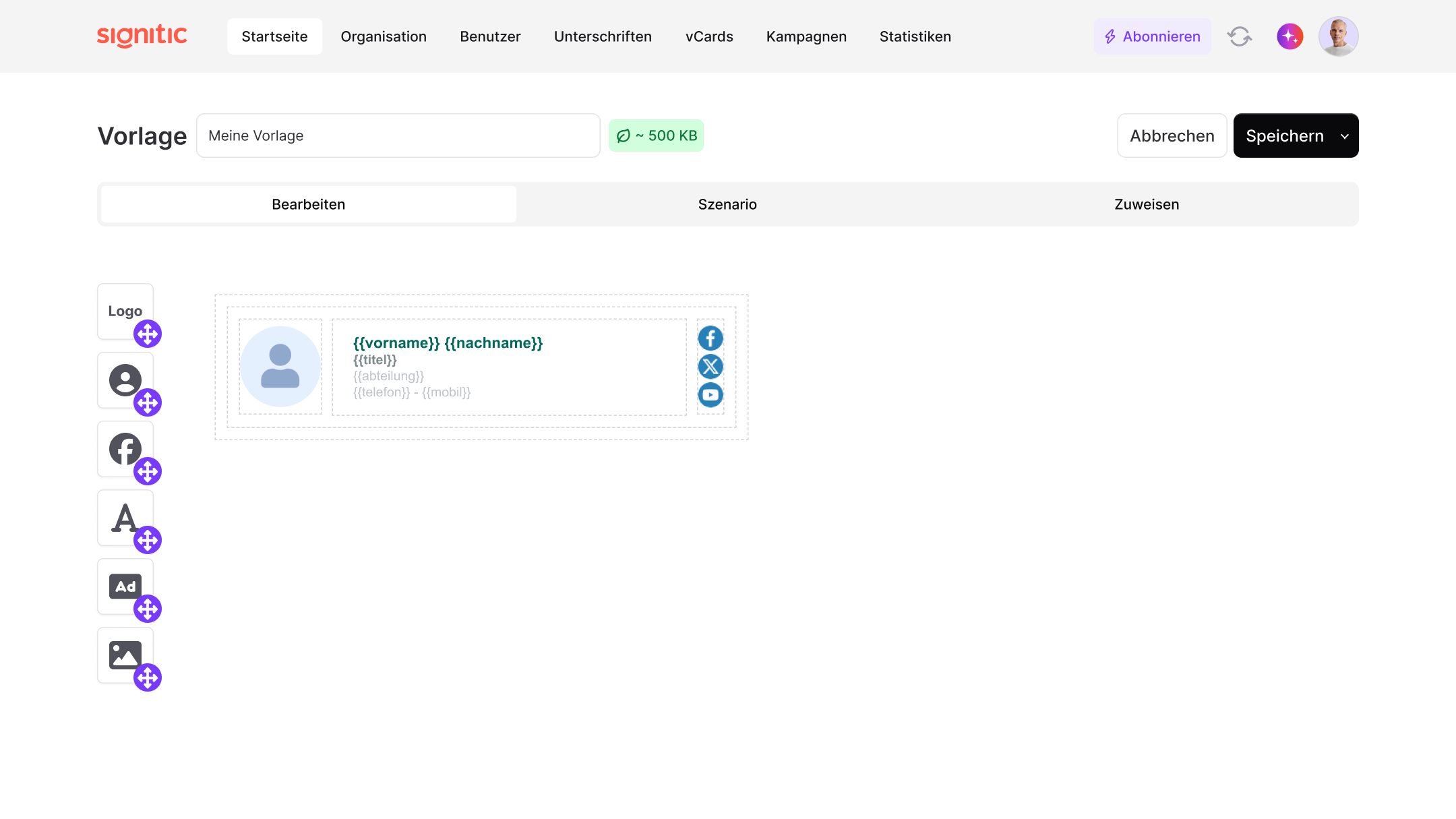Click move handle on the Ad block

pos(148,609)
